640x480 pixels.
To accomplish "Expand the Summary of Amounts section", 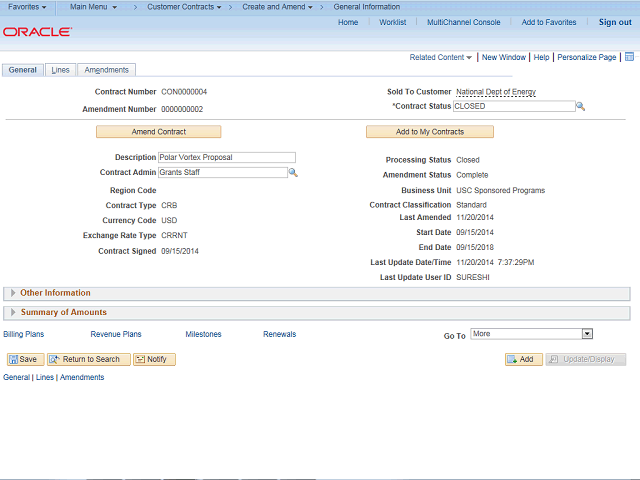I will tap(13, 312).
